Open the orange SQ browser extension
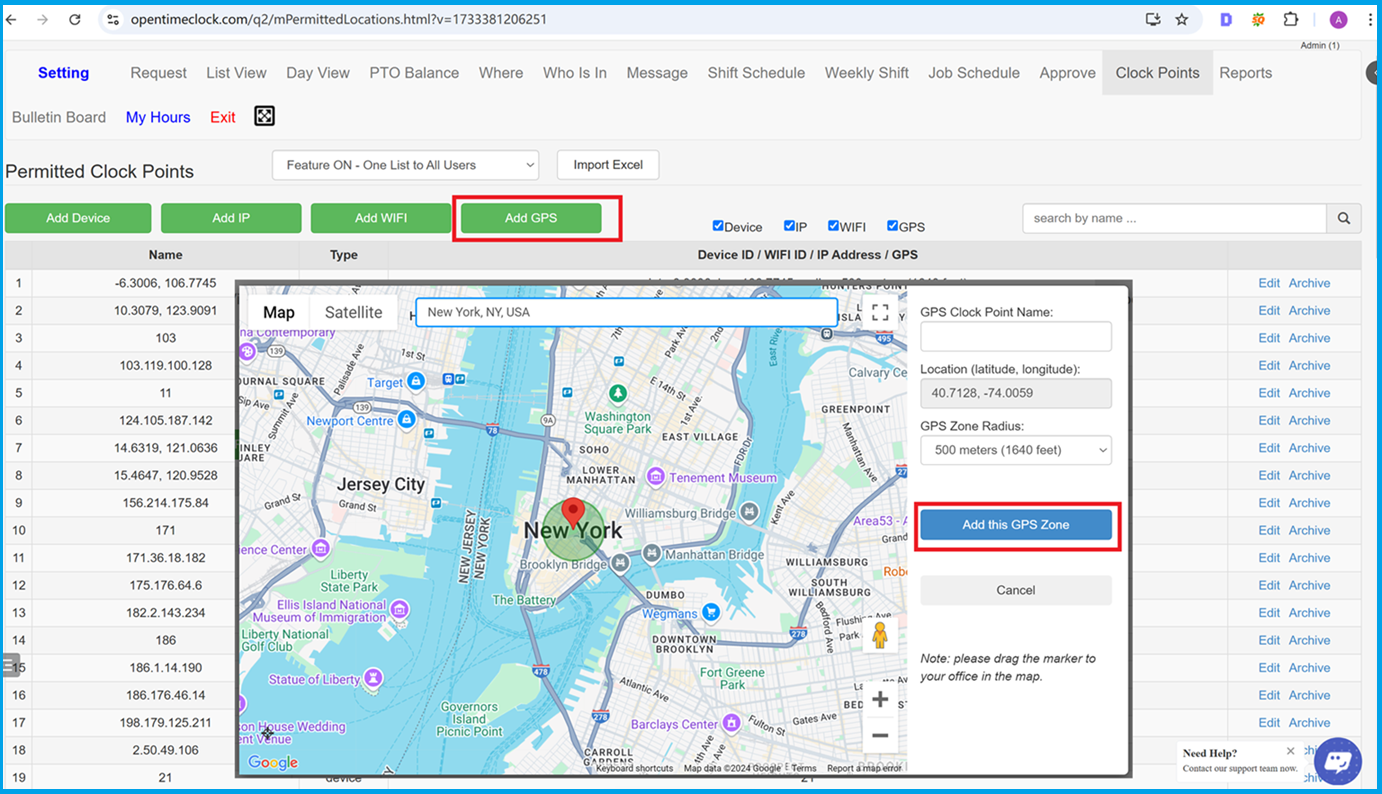The height and width of the screenshot is (794, 1382). click(1258, 19)
